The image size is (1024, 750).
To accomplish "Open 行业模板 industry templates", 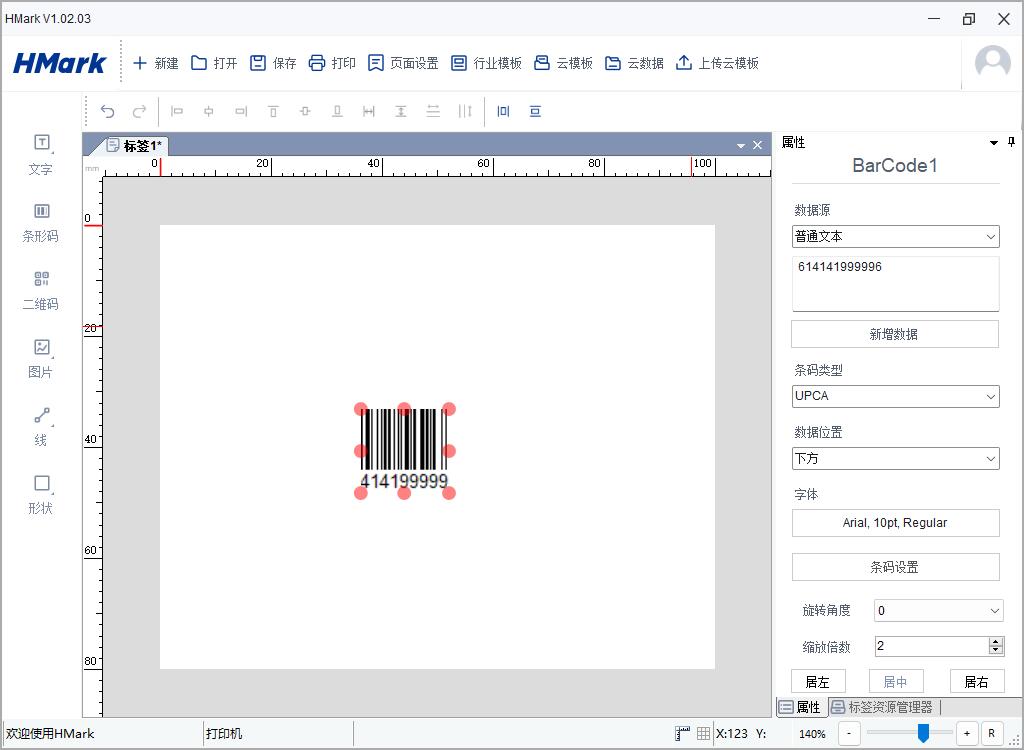I will click(486, 63).
